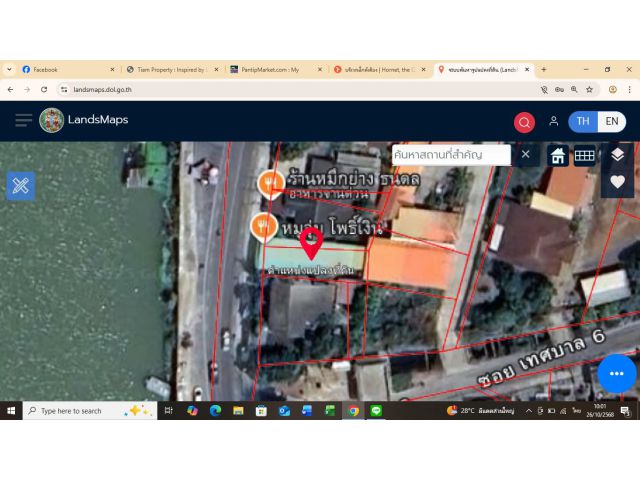The height and width of the screenshot is (480, 640).
Task: Click the taskbar clock and date
Action: (600, 411)
